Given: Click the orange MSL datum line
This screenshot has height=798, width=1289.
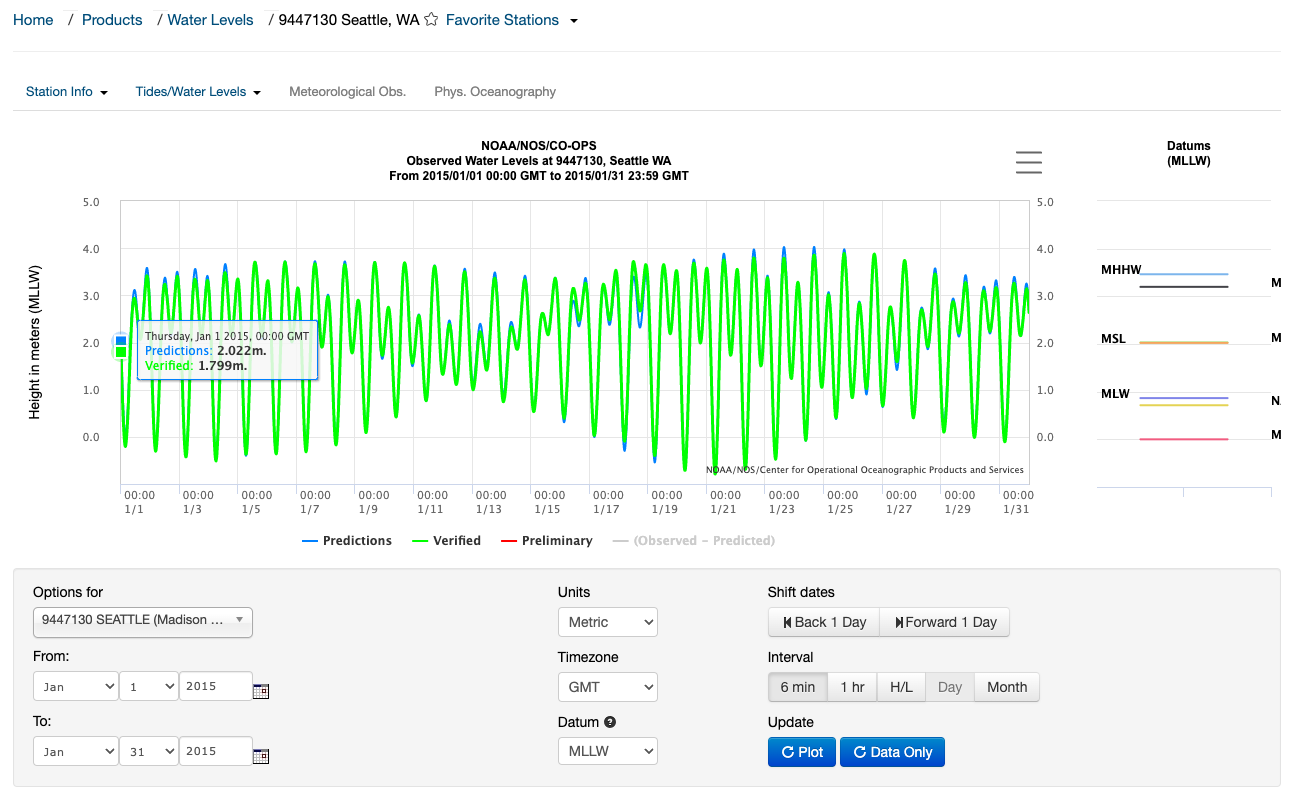Looking at the screenshot, I should pyautogui.click(x=1184, y=343).
